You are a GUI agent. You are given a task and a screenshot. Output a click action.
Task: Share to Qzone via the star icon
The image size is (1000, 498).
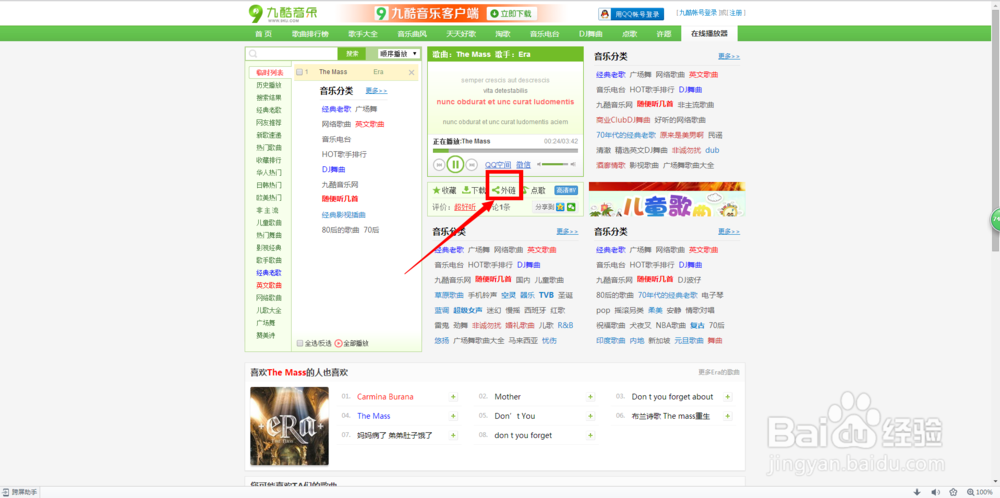click(x=560, y=207)
